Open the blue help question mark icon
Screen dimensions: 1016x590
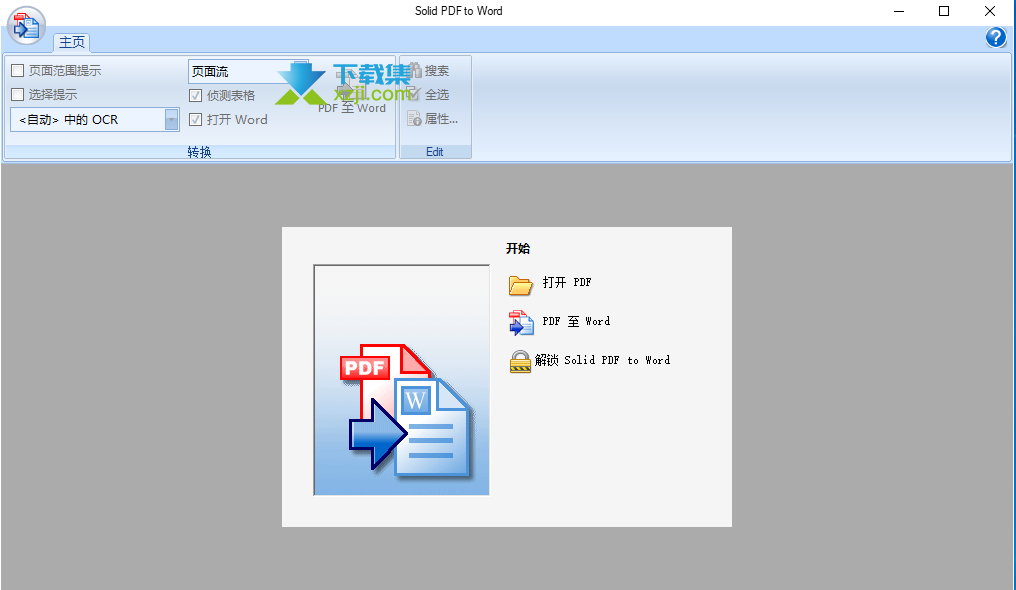click(995, 38)
